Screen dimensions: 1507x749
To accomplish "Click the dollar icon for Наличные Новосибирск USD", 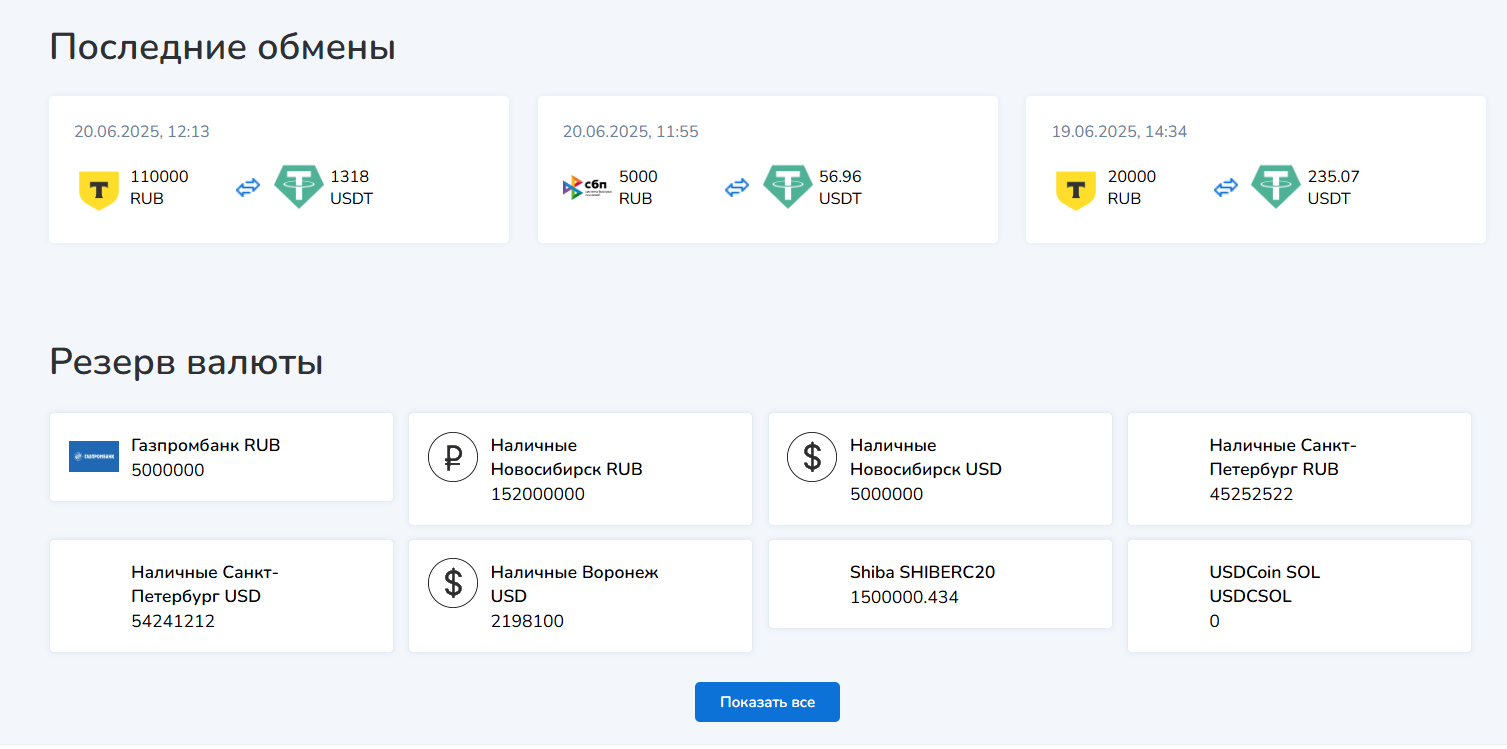I will pyautogui.click(x=812, y=458).
